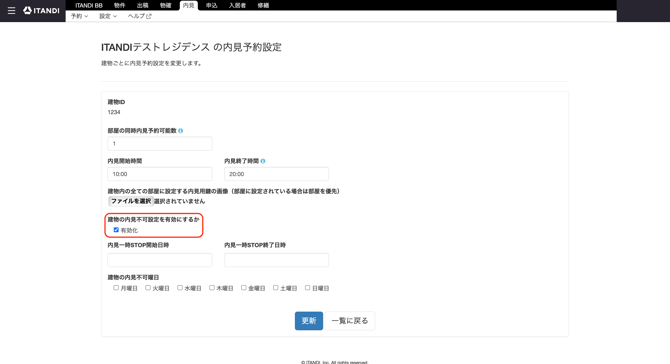Switch to the 入居者 tab
The height and width of the screenshot is (364, 670).
tap(237, 5)
